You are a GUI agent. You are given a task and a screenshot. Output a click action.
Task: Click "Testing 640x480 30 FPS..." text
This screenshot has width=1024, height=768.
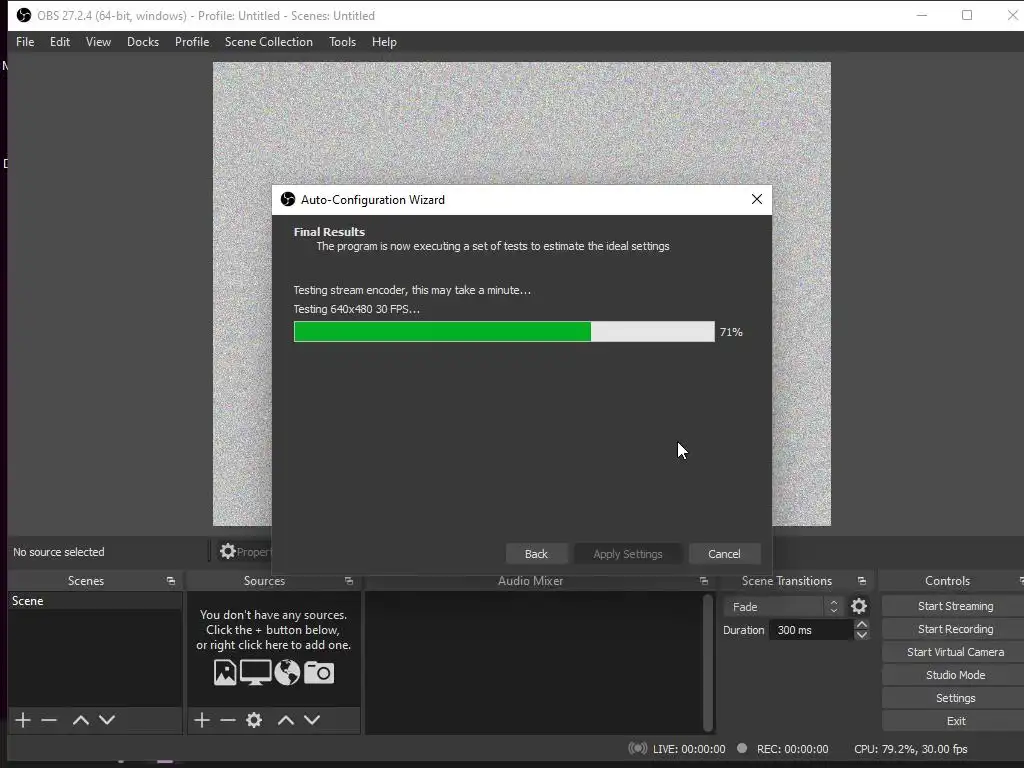(x=357, y=309)
